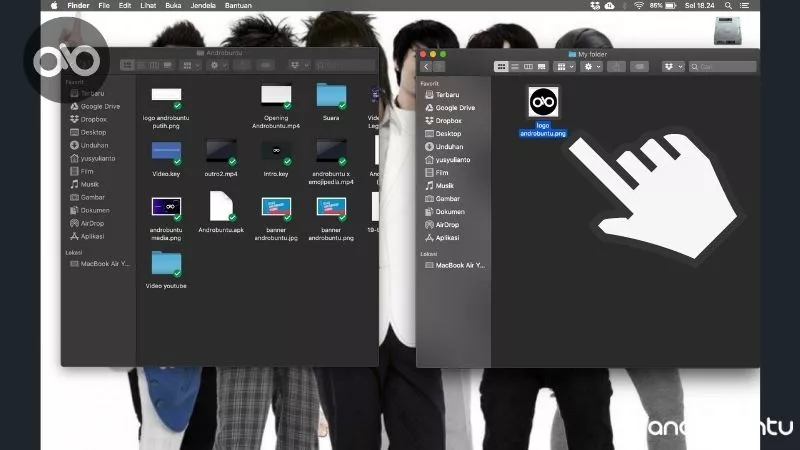
Task: Open the Buka menu
Action: 173,6
